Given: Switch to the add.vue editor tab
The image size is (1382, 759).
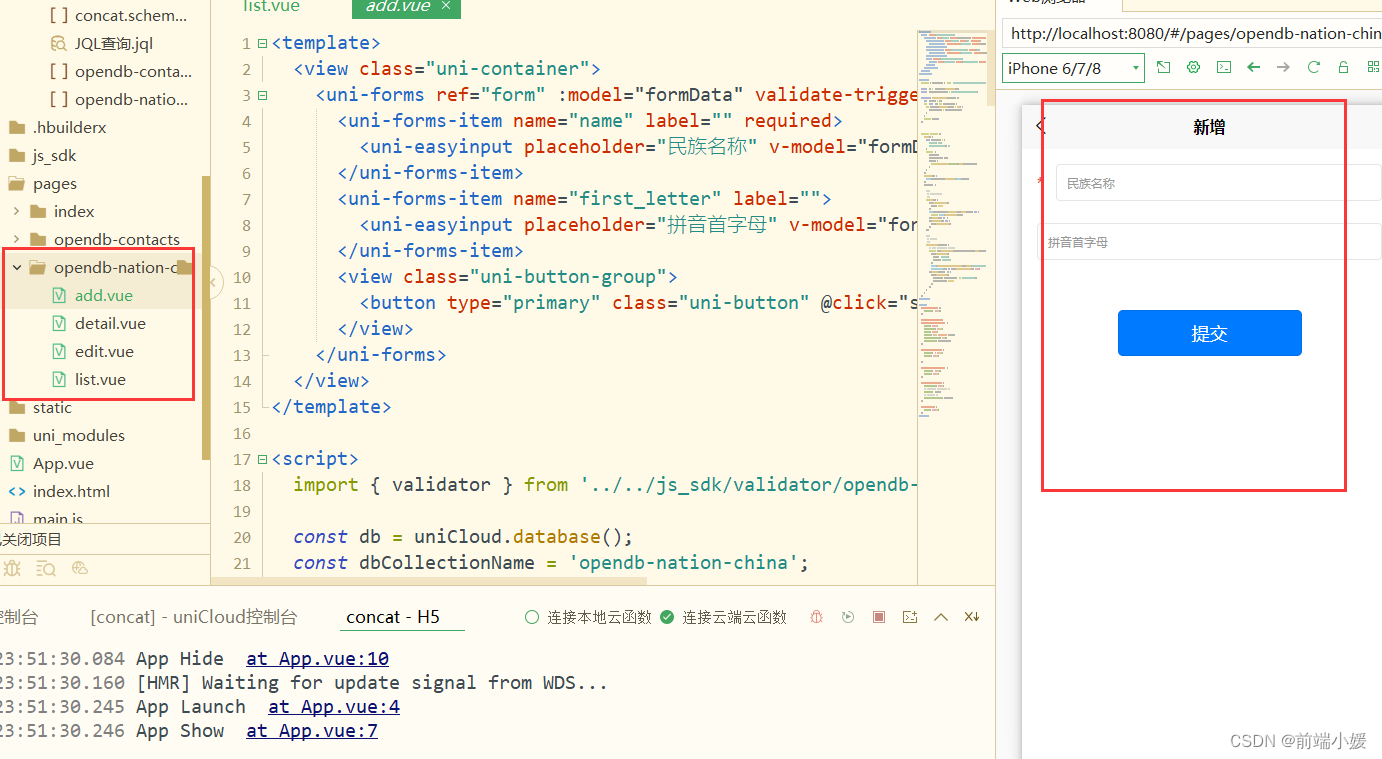Looking at the screenshot, I should [x=398, y=7].
